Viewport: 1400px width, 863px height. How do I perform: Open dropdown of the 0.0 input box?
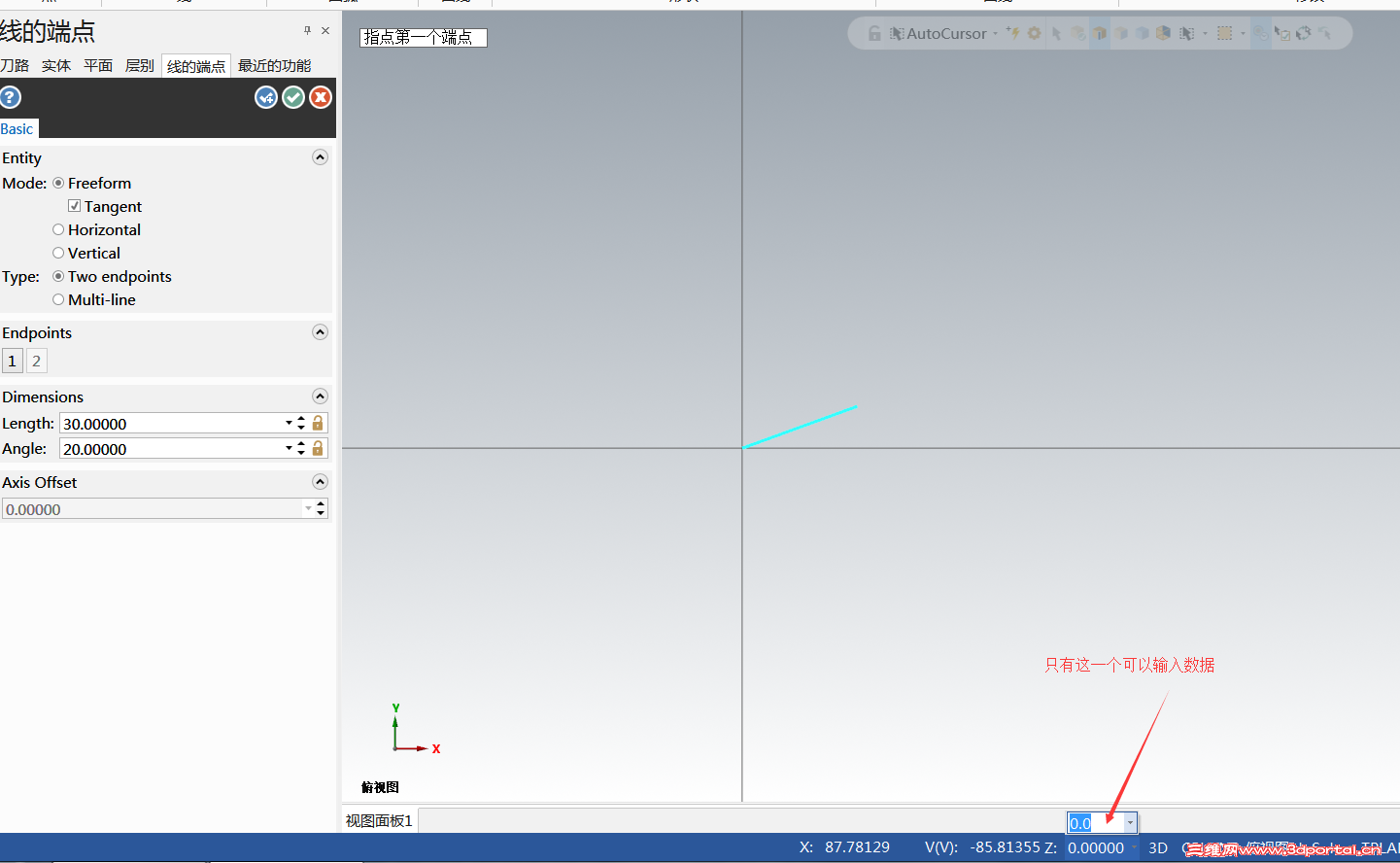coord(1130,823)
